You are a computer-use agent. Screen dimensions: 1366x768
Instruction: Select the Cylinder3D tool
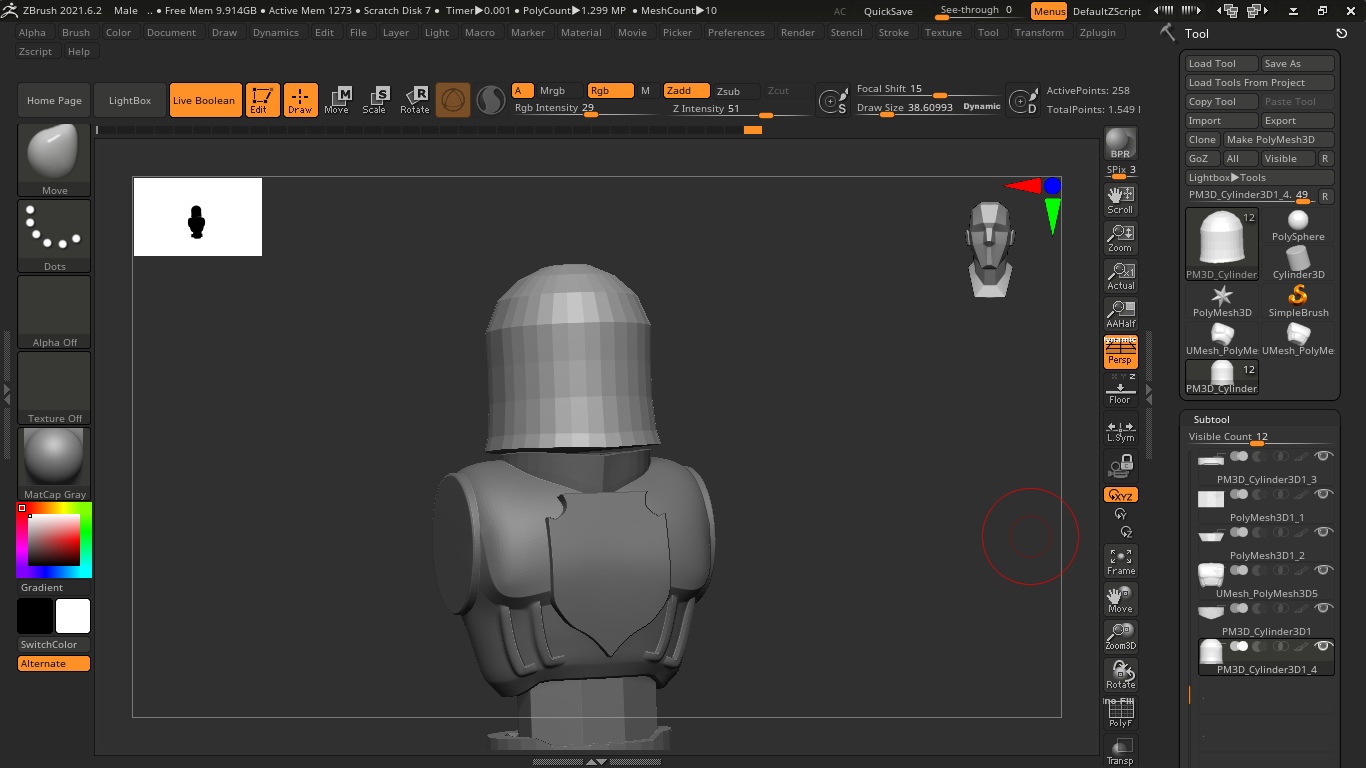pyautogui.click(x=1298, y=264)
